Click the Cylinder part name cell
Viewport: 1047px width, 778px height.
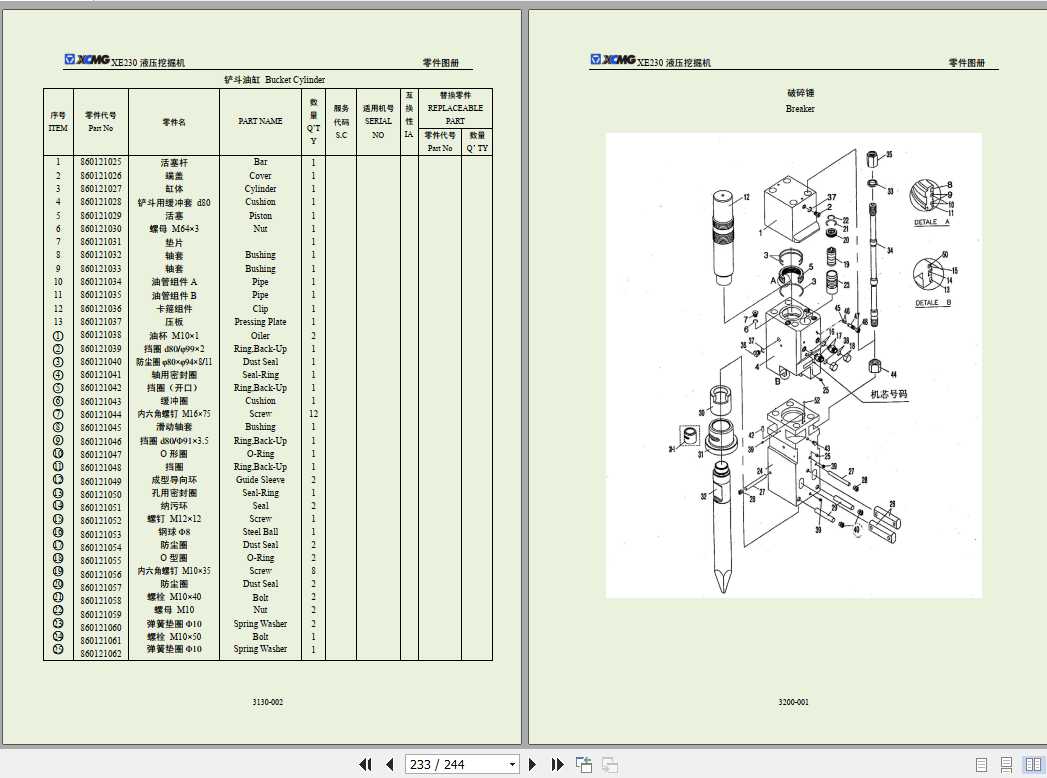[x=260, y=189]
